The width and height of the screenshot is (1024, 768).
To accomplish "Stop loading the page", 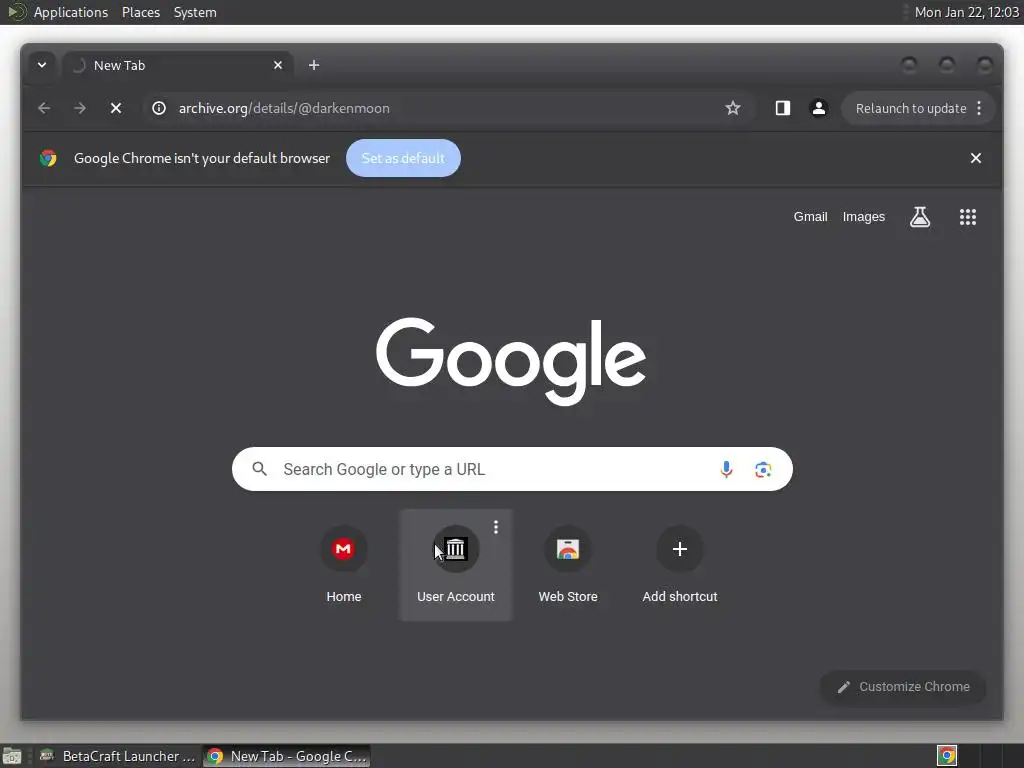I will [116, 108].
